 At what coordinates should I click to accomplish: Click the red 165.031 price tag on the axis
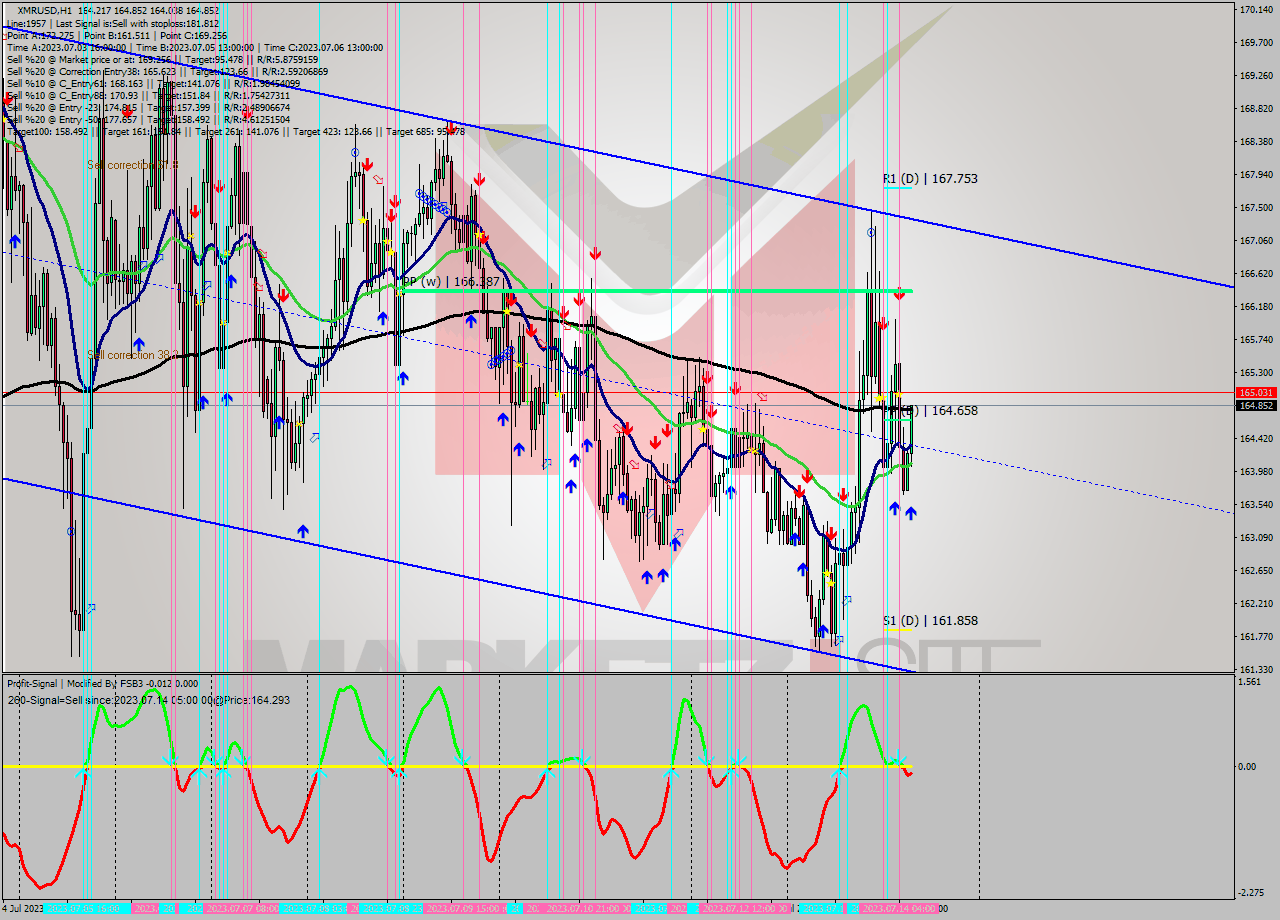click(1255, 393)
